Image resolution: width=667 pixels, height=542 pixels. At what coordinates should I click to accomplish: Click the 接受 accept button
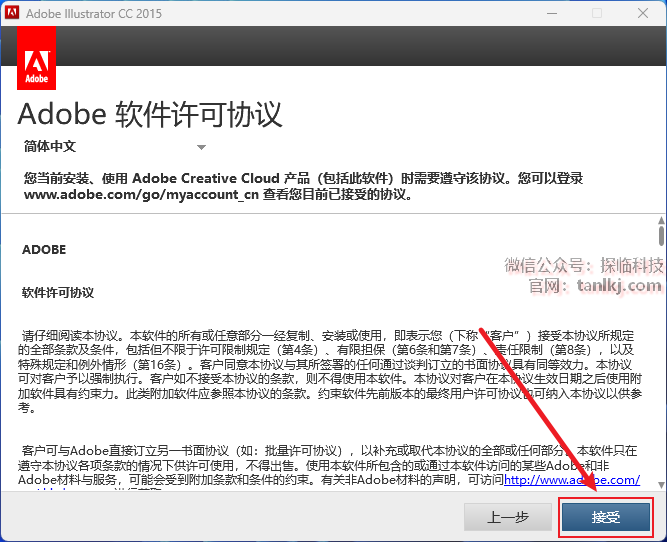(x=606, y=517)
